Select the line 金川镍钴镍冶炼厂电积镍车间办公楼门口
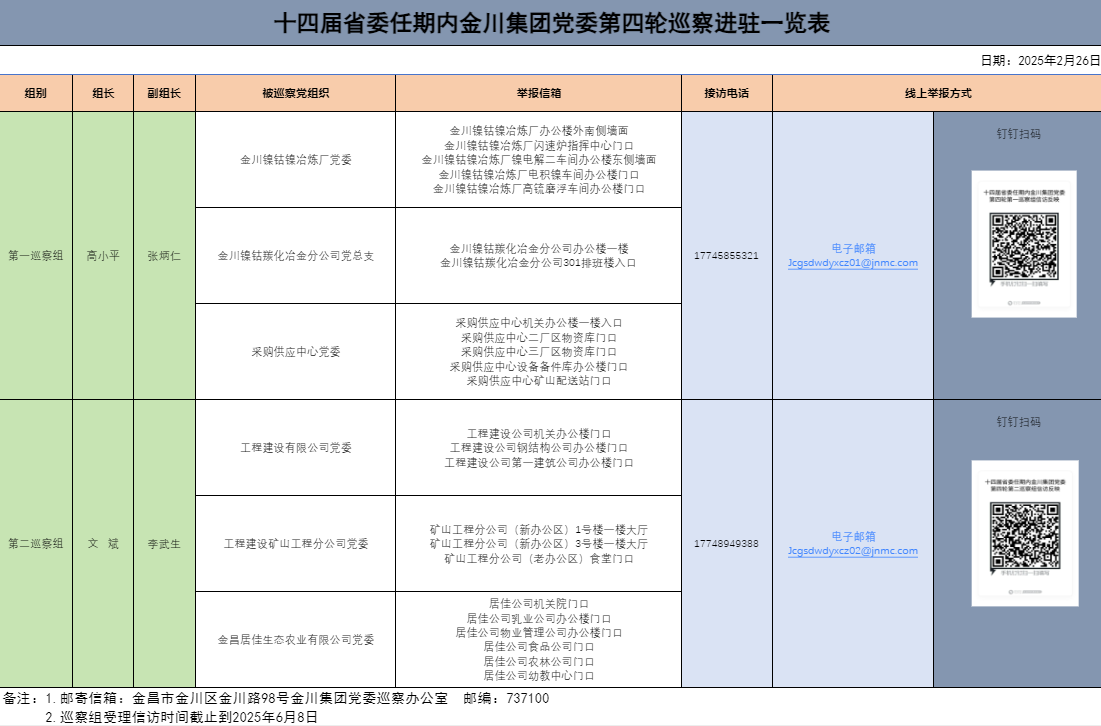This screenshot has height=726, width=1101. (539, 175)
